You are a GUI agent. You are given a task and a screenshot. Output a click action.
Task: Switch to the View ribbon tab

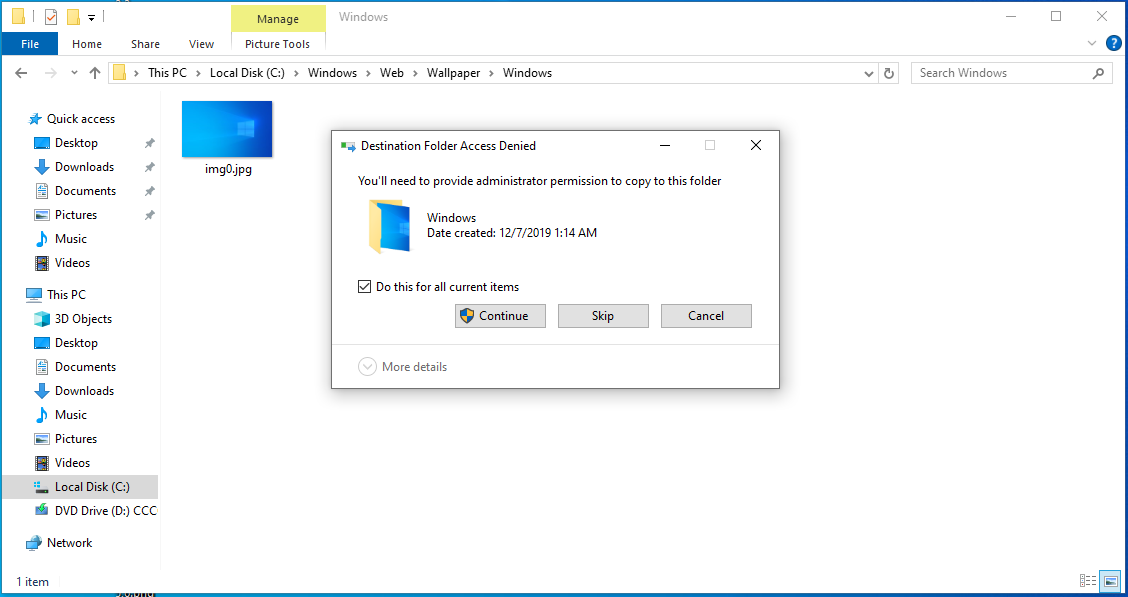pos(201,44)
